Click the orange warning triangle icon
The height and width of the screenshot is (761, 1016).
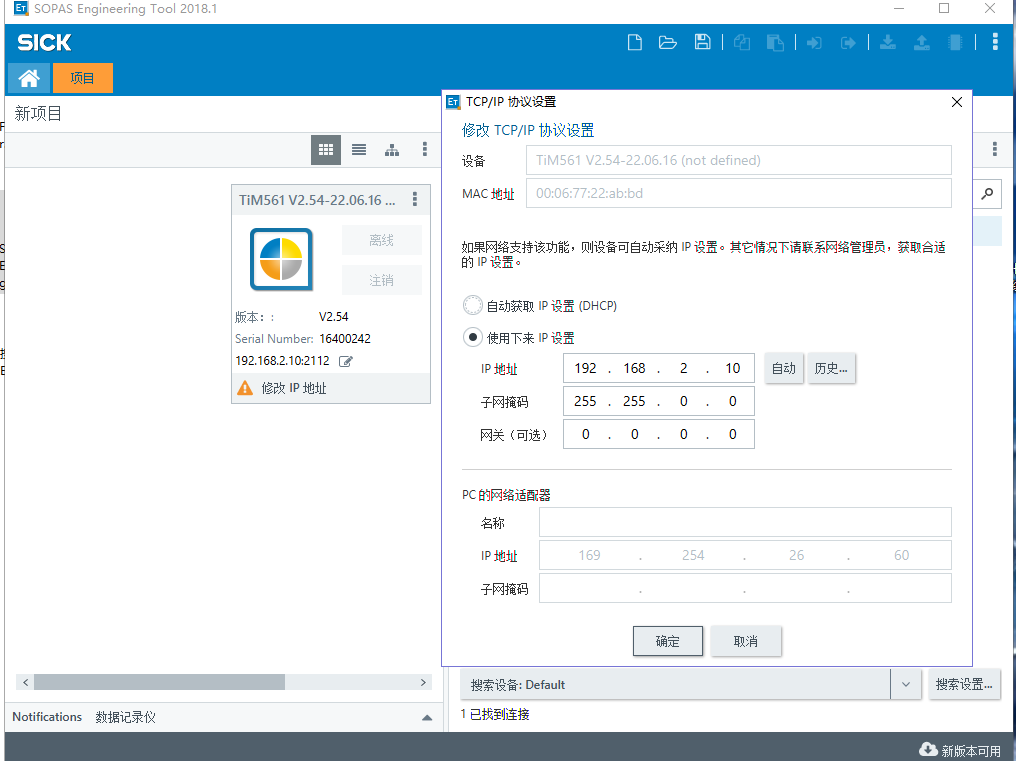[x=245, y=388]
